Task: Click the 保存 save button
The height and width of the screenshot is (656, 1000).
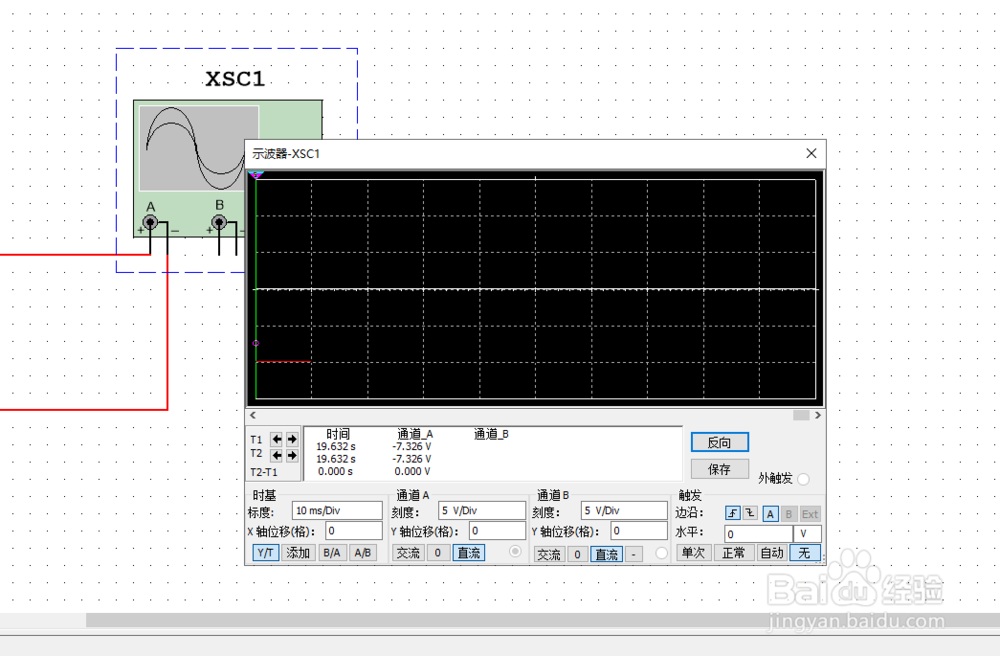Action: 719,470
